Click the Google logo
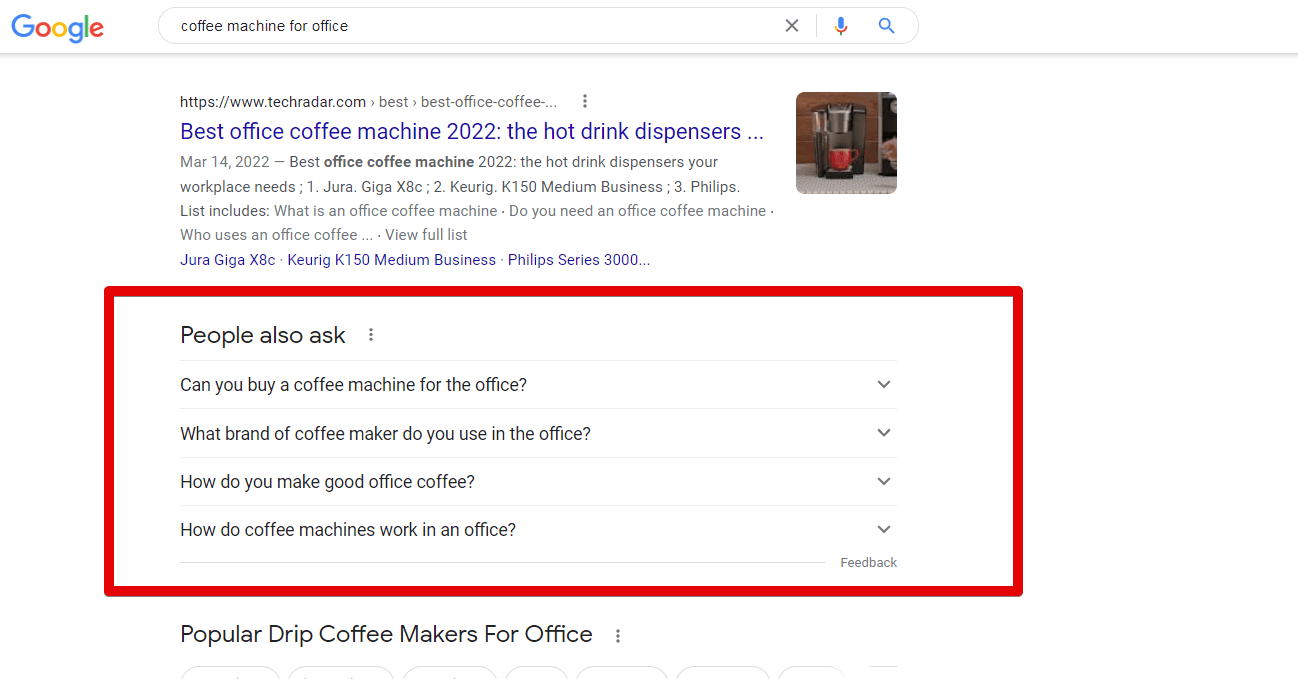Viewport: 1298px width, 679px height. pos(58,27)
